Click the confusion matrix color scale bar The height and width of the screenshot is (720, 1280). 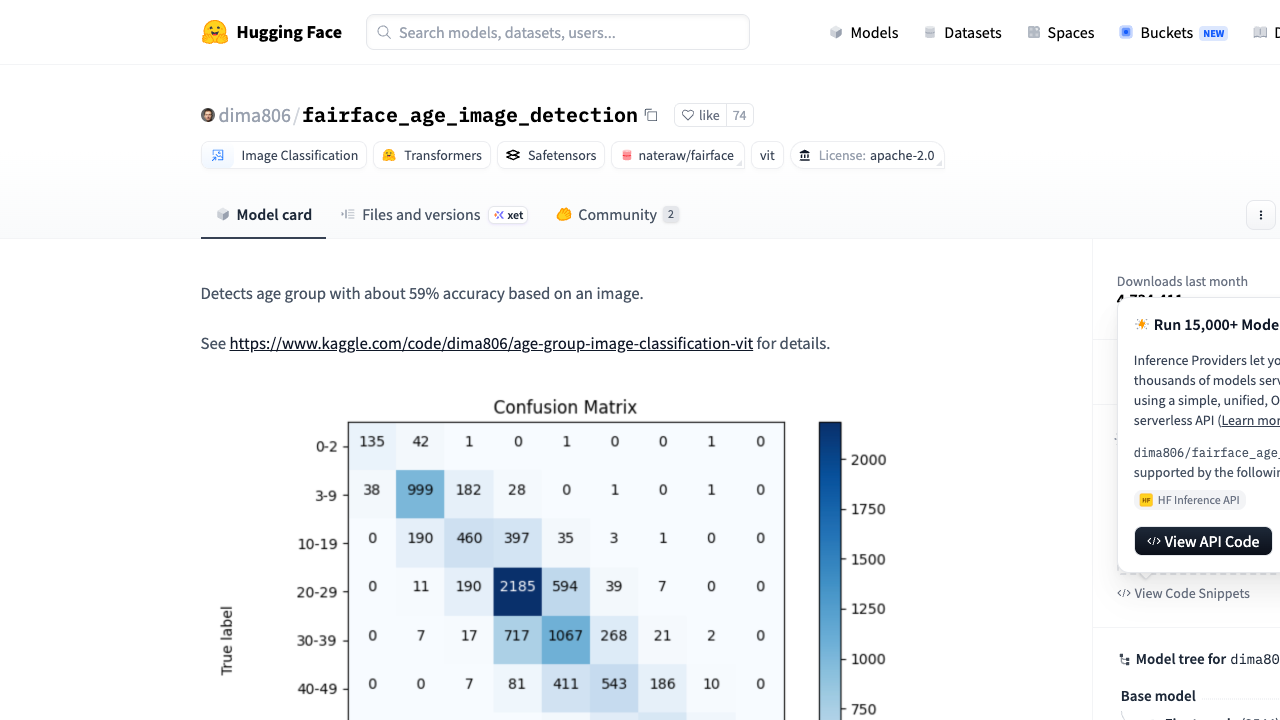click(830, 571)
